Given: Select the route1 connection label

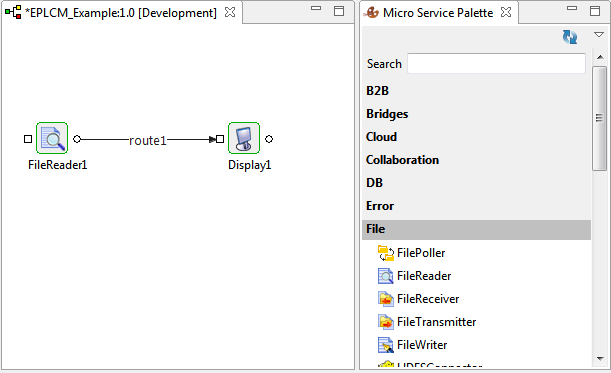Looking at the screenshot, I should (x=148, y=140).
